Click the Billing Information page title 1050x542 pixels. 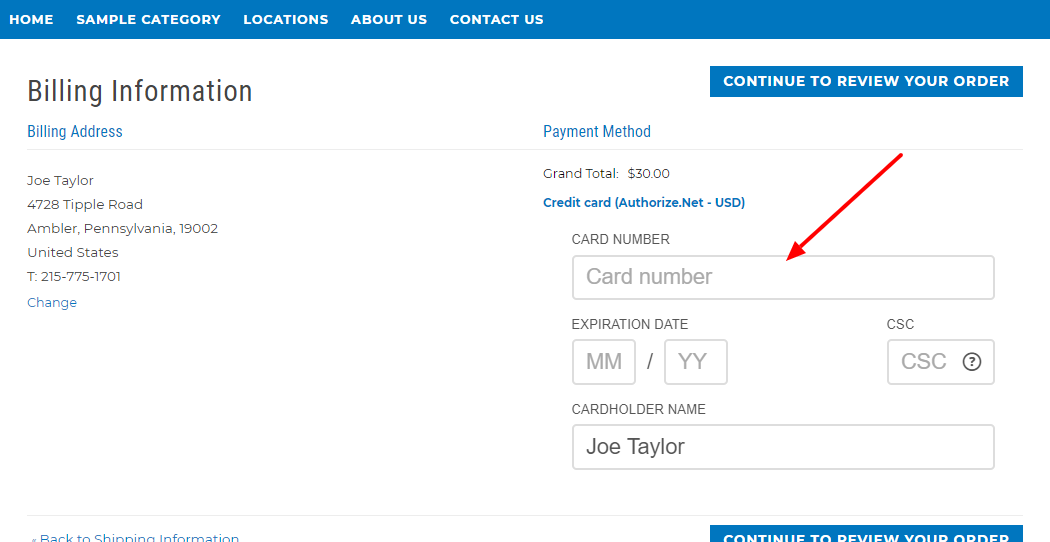140,91
